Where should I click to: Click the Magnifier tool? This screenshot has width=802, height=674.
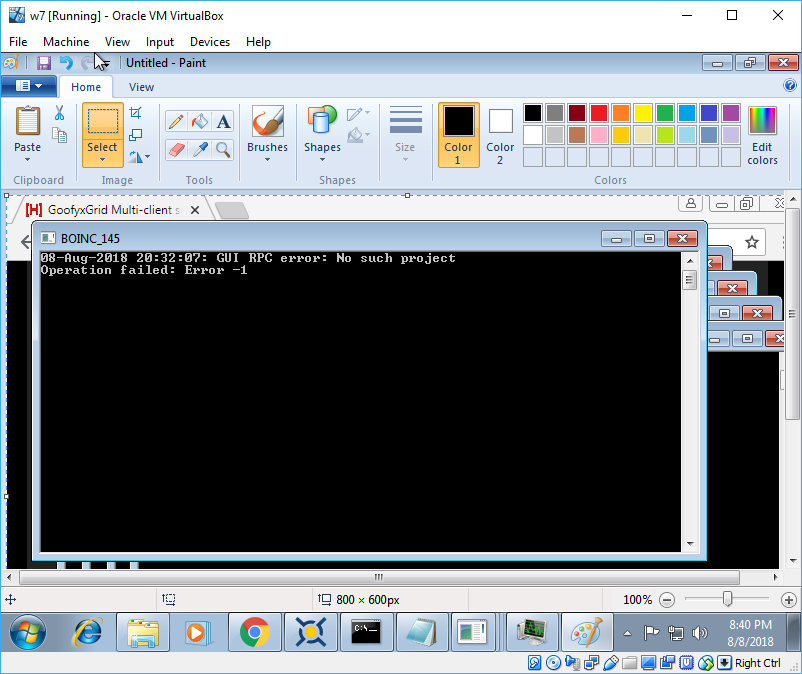click(x=223, y=149)
